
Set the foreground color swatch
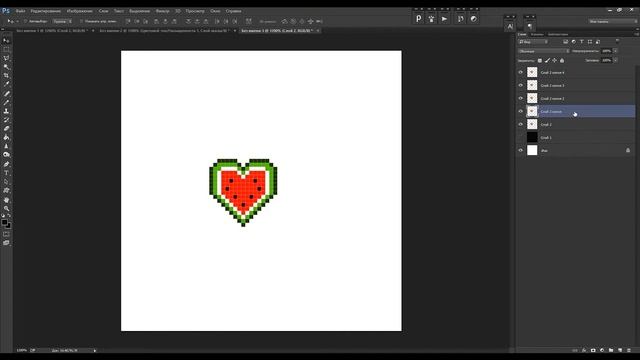[x=4, y=222]
